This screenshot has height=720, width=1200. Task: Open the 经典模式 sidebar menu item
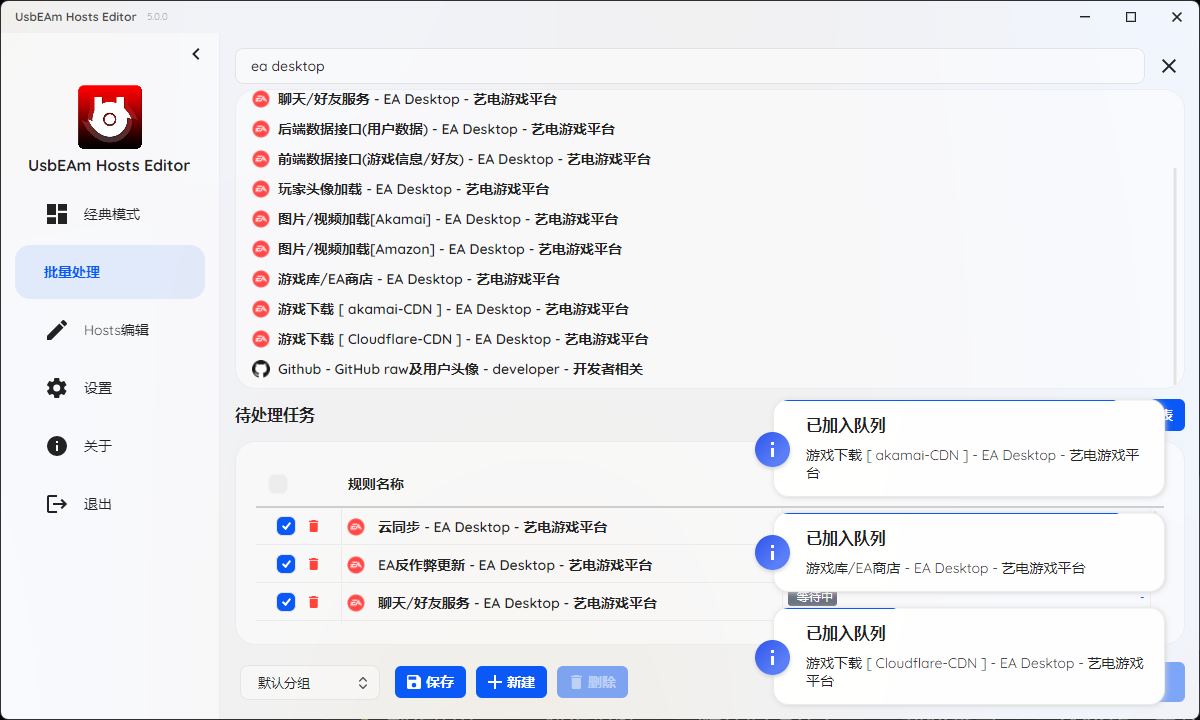[x=110, y=214]
